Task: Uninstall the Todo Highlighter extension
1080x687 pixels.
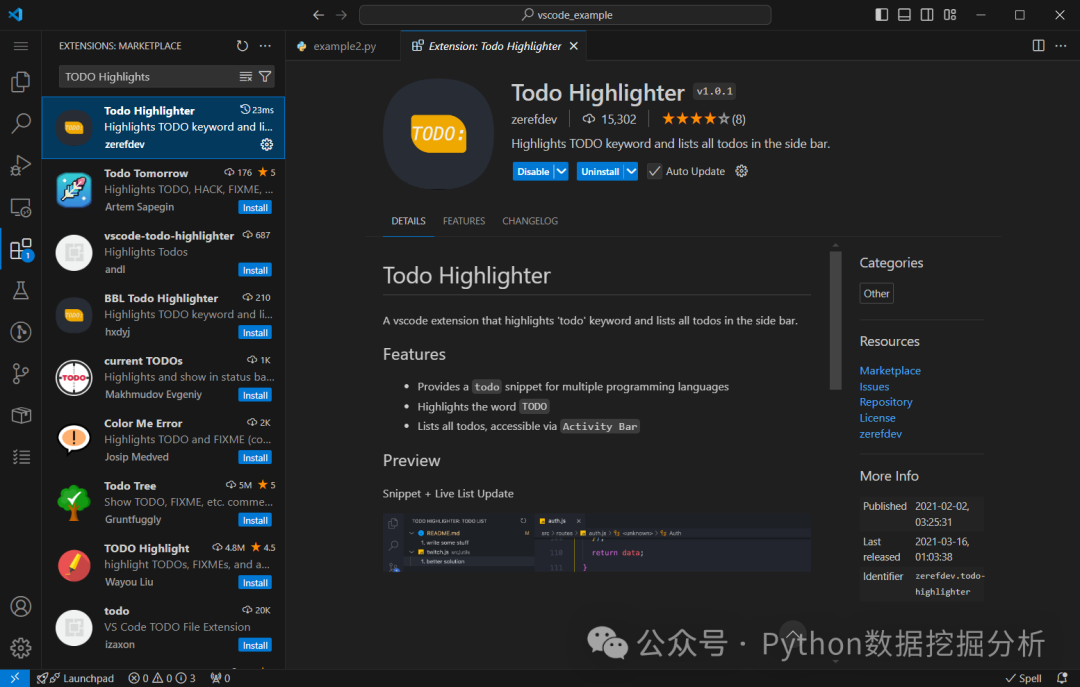Action: 600,171
